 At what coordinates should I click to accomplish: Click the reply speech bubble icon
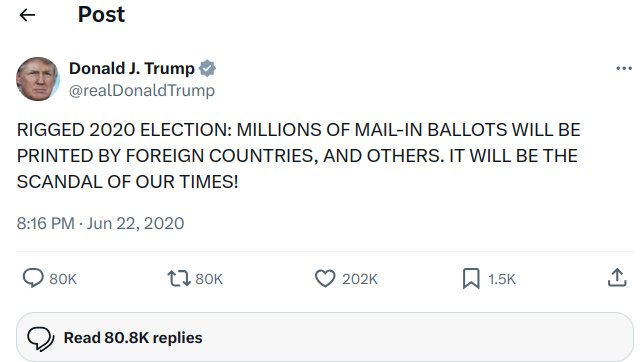pos(33,278)
